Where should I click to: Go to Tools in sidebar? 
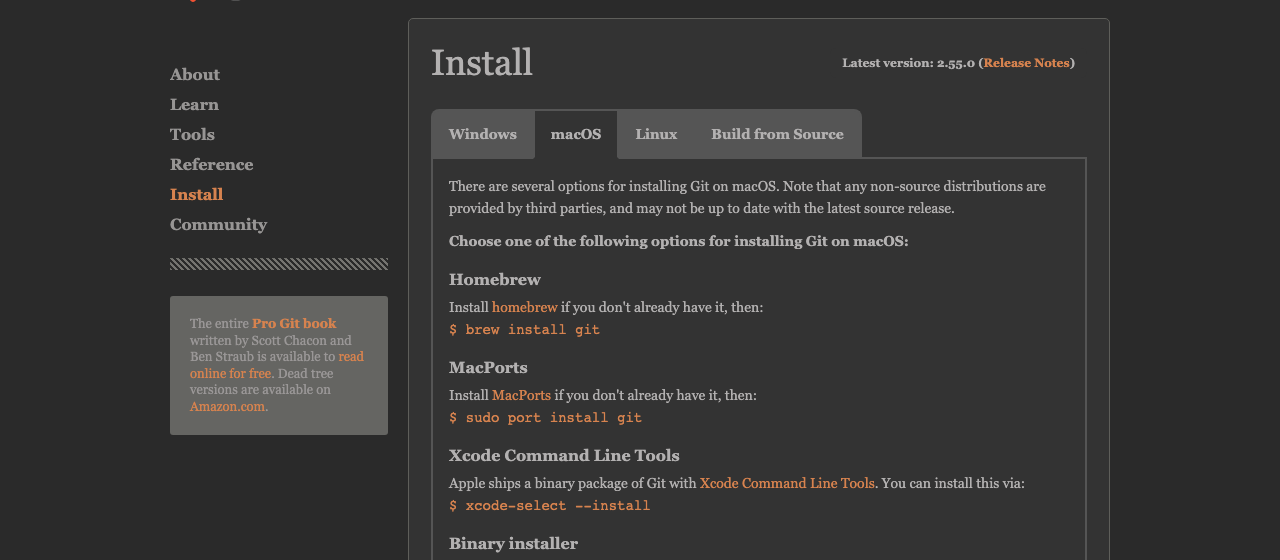(192, 134)
